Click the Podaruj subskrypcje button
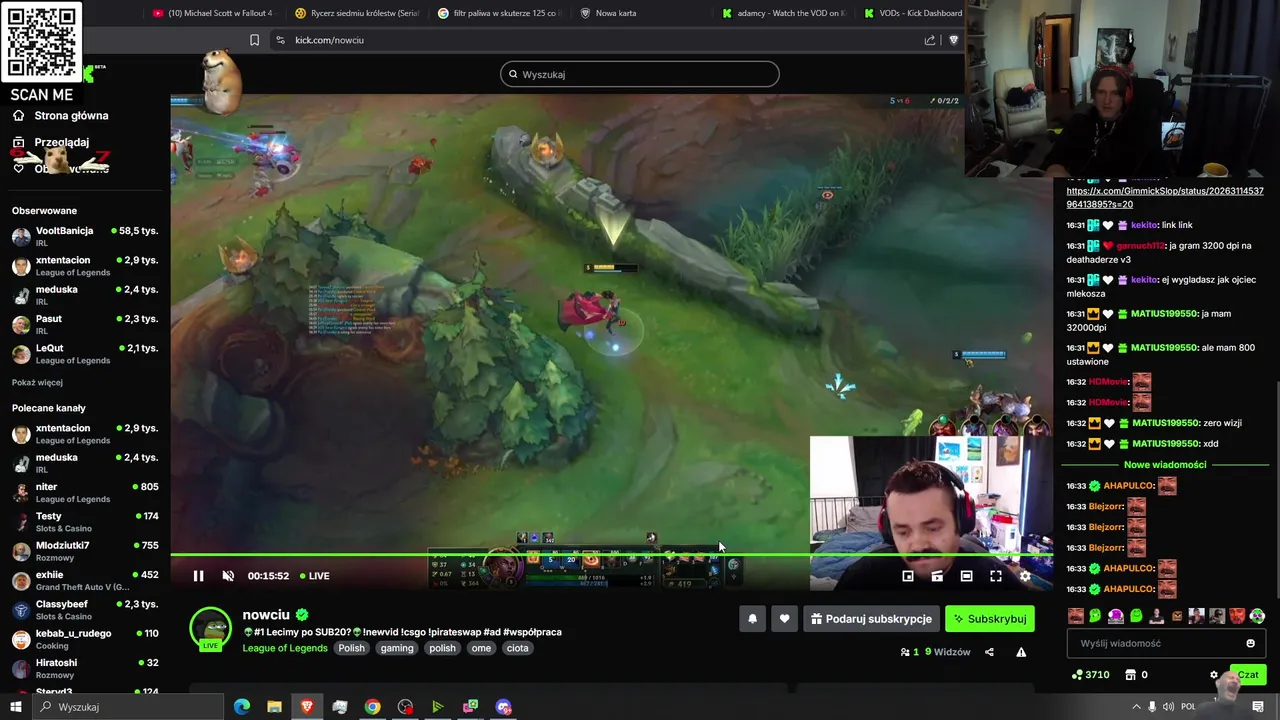The image size is (1280, 720). [x=871, y=619]
